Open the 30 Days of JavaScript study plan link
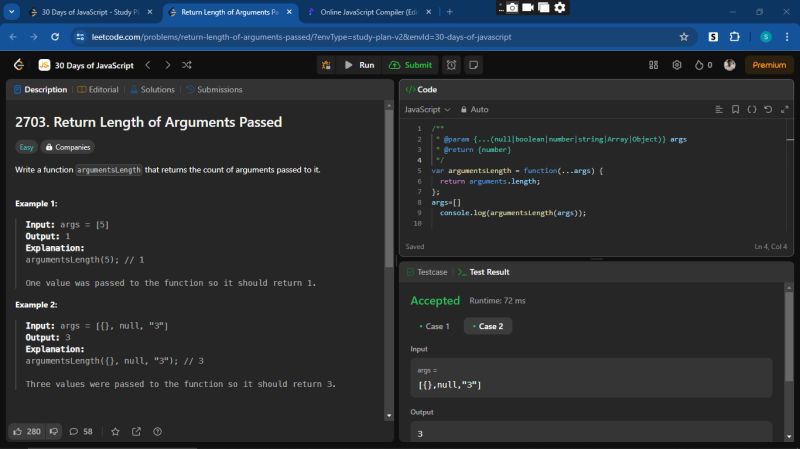800x449 pixels. point(86,65)
